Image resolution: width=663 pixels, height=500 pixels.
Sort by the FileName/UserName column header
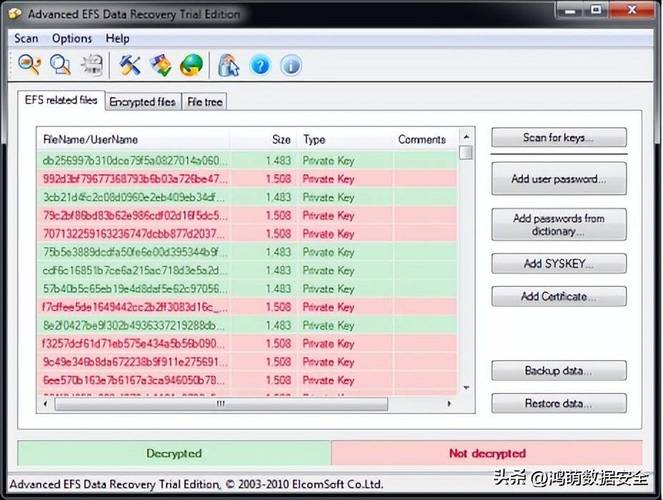tap(134, 139)
